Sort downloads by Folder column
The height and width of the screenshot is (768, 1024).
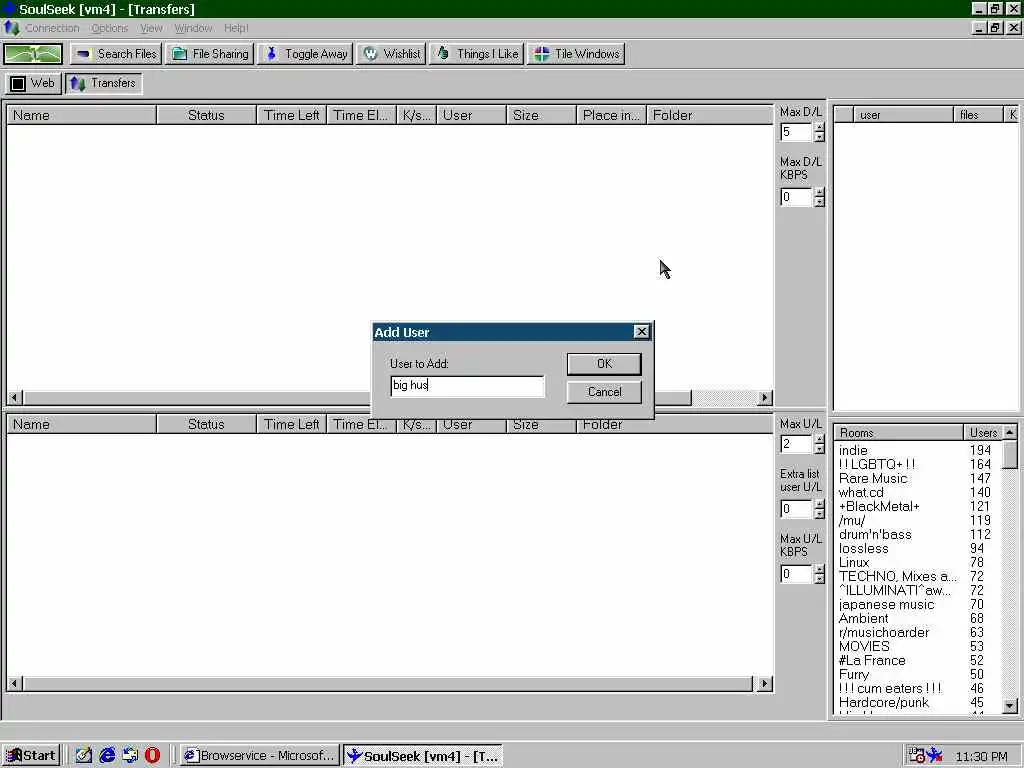pyautogui.click(x=710, y=115)
